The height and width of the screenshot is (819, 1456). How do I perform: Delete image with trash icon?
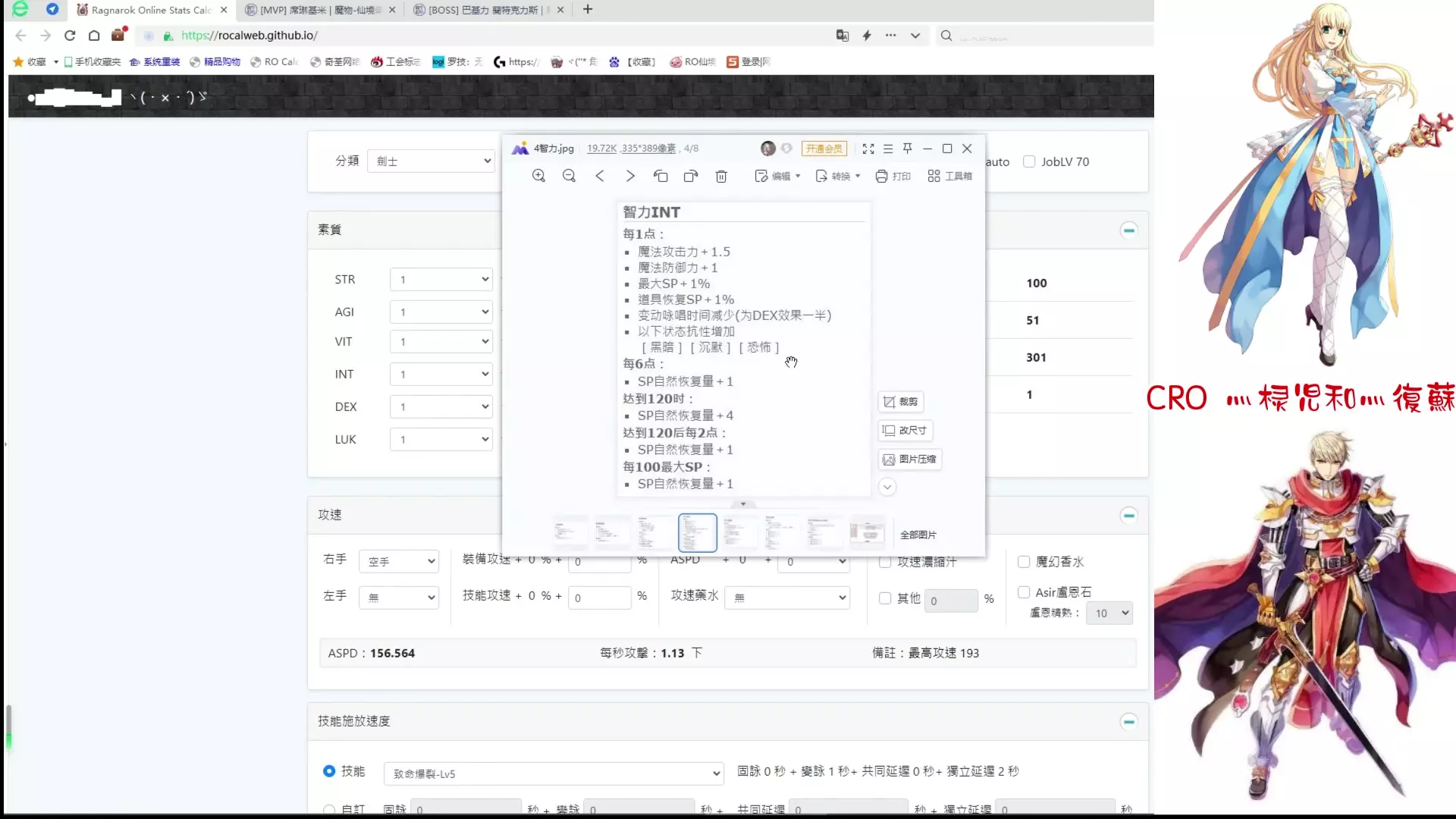[x=721, y=176]
